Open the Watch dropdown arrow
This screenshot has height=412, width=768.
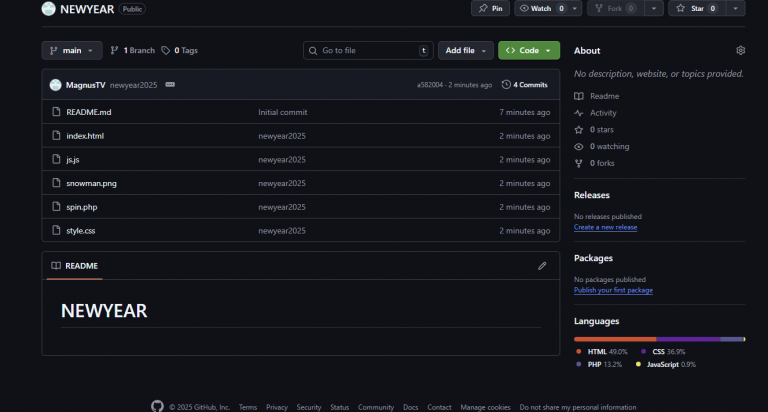coord(575,8)
